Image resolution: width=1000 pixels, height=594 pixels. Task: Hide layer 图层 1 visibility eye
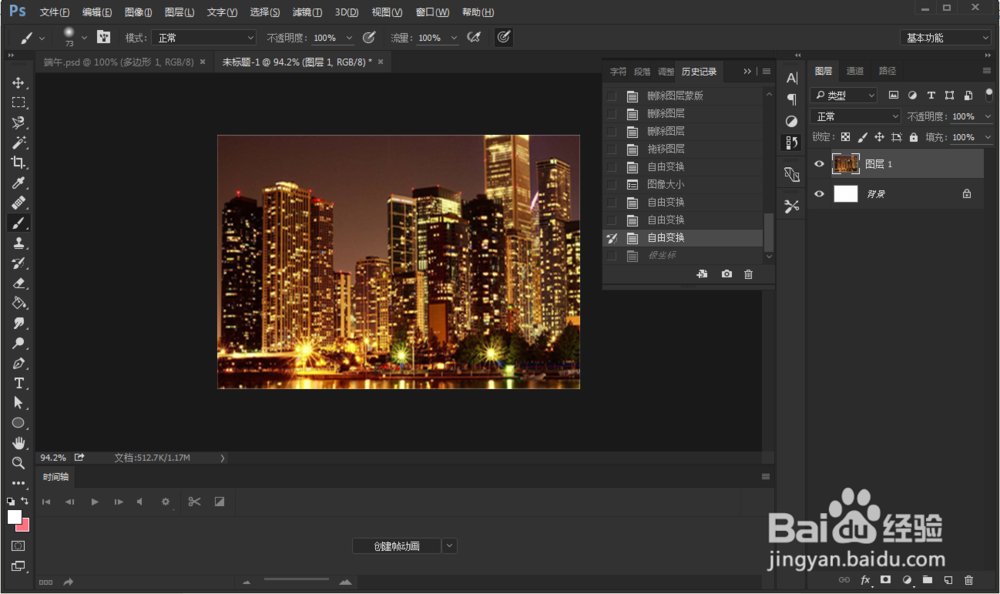820,164
